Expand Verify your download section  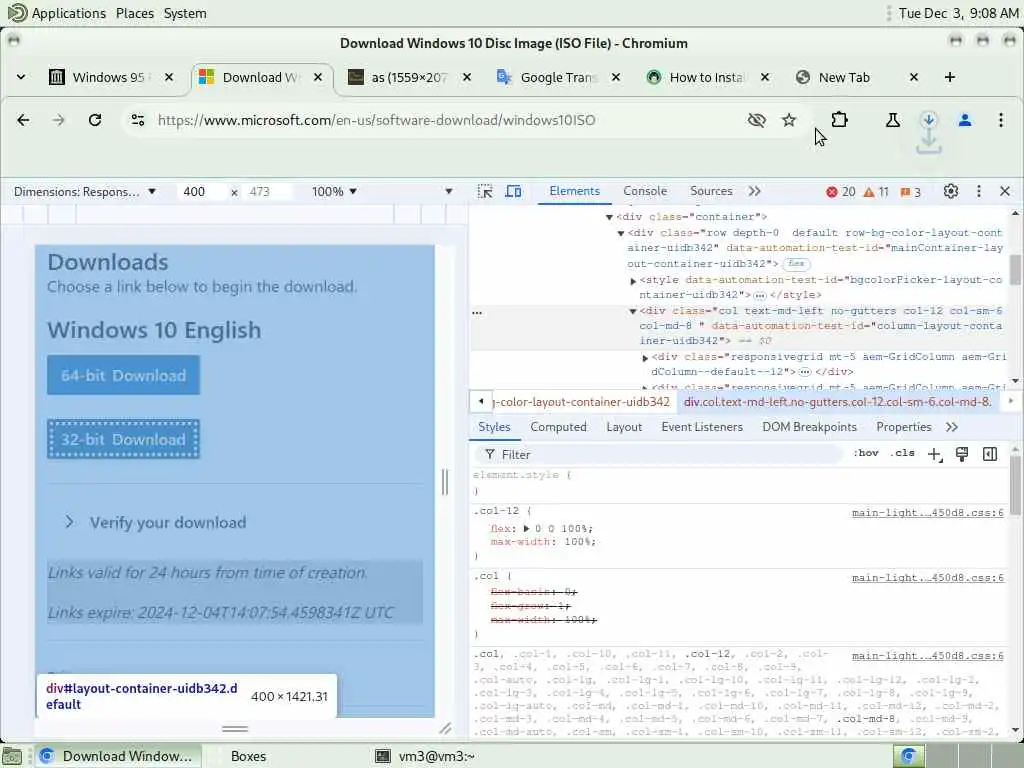pyautogui.click(x=168, y=522)
